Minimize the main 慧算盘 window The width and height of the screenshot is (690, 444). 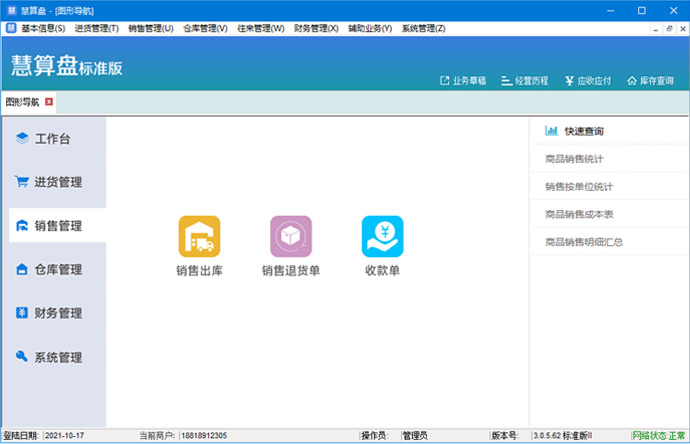tap(610, 10)
